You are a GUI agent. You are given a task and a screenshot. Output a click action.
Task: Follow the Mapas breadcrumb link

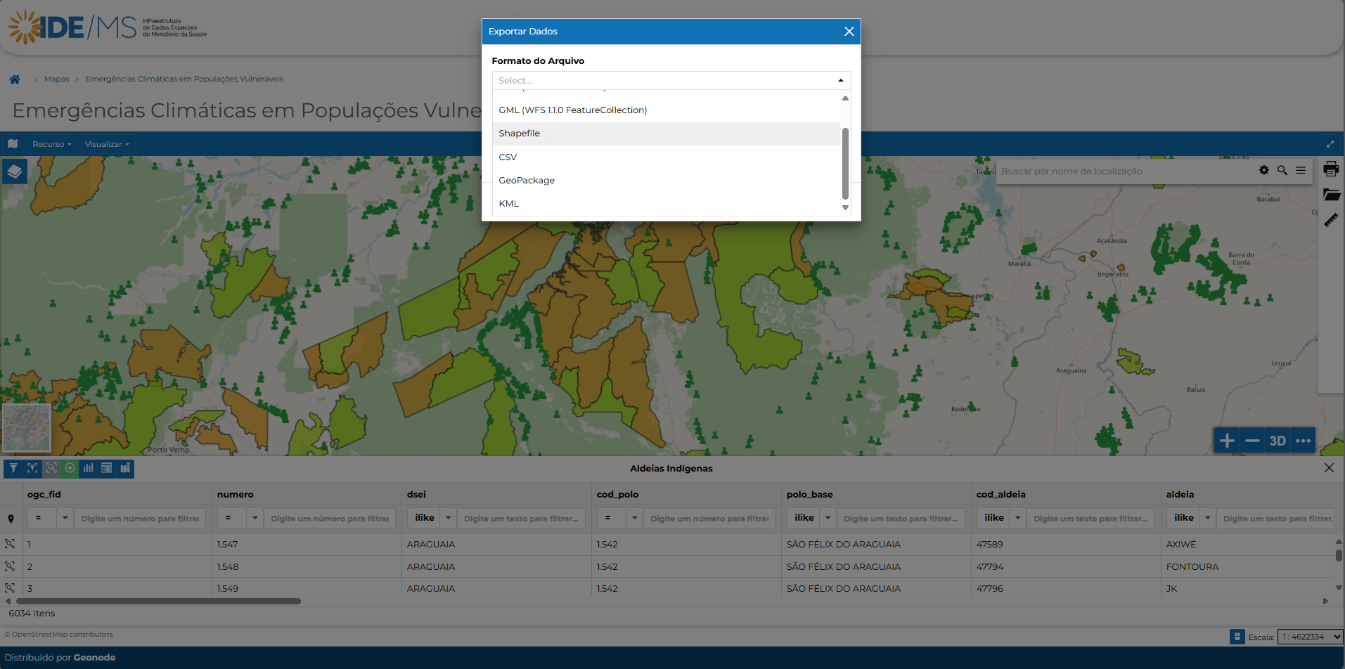[57, 78]
